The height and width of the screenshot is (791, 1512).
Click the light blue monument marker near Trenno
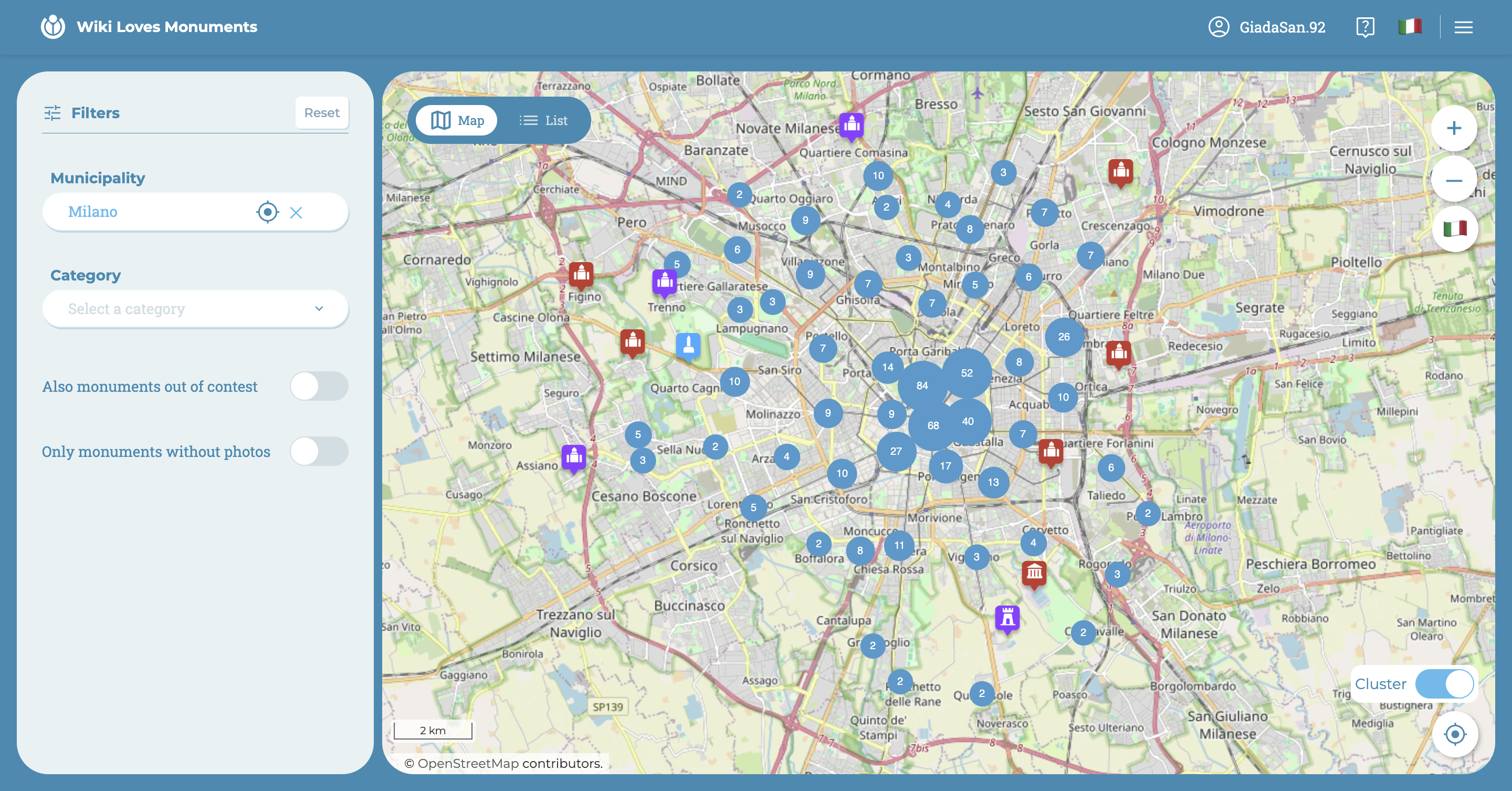click(x=688, y=345)
